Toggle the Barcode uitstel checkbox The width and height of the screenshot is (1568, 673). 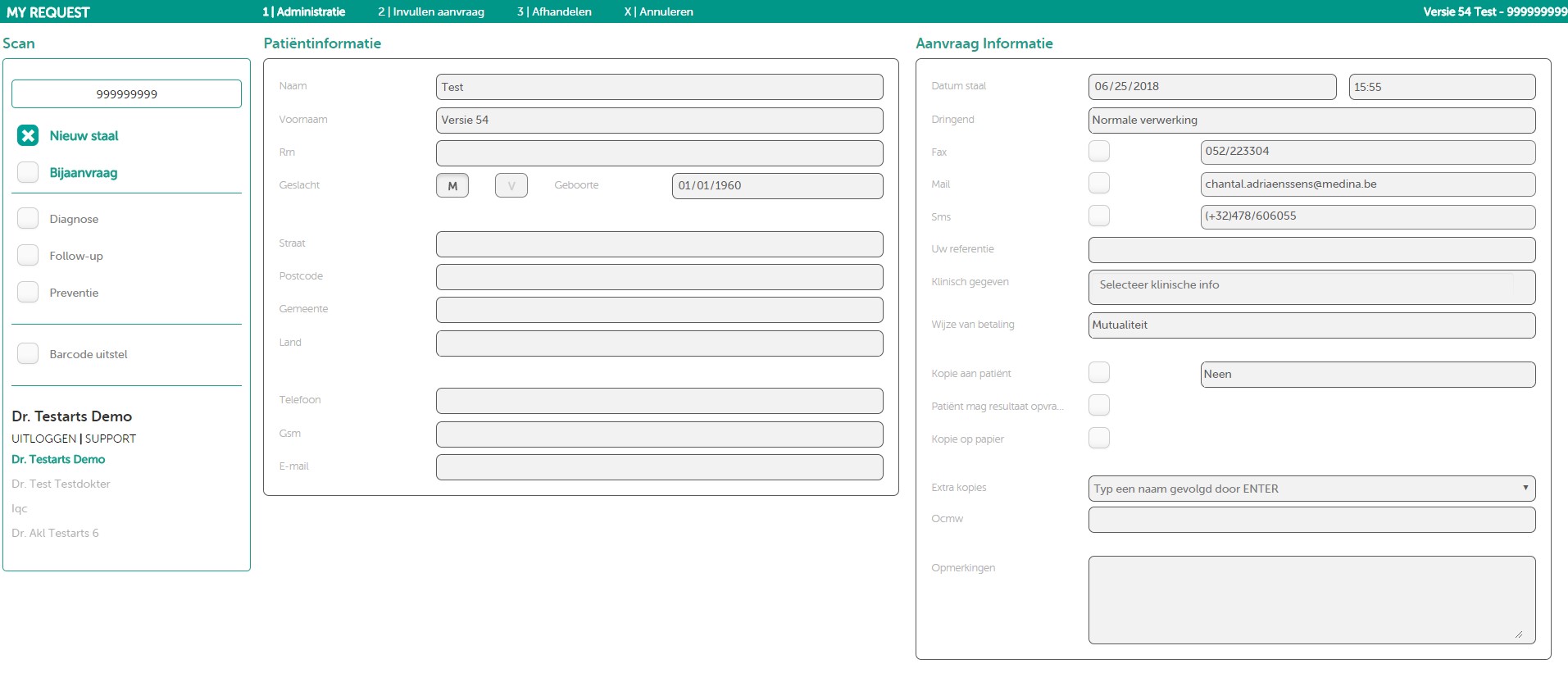click(x=28, y=353)
